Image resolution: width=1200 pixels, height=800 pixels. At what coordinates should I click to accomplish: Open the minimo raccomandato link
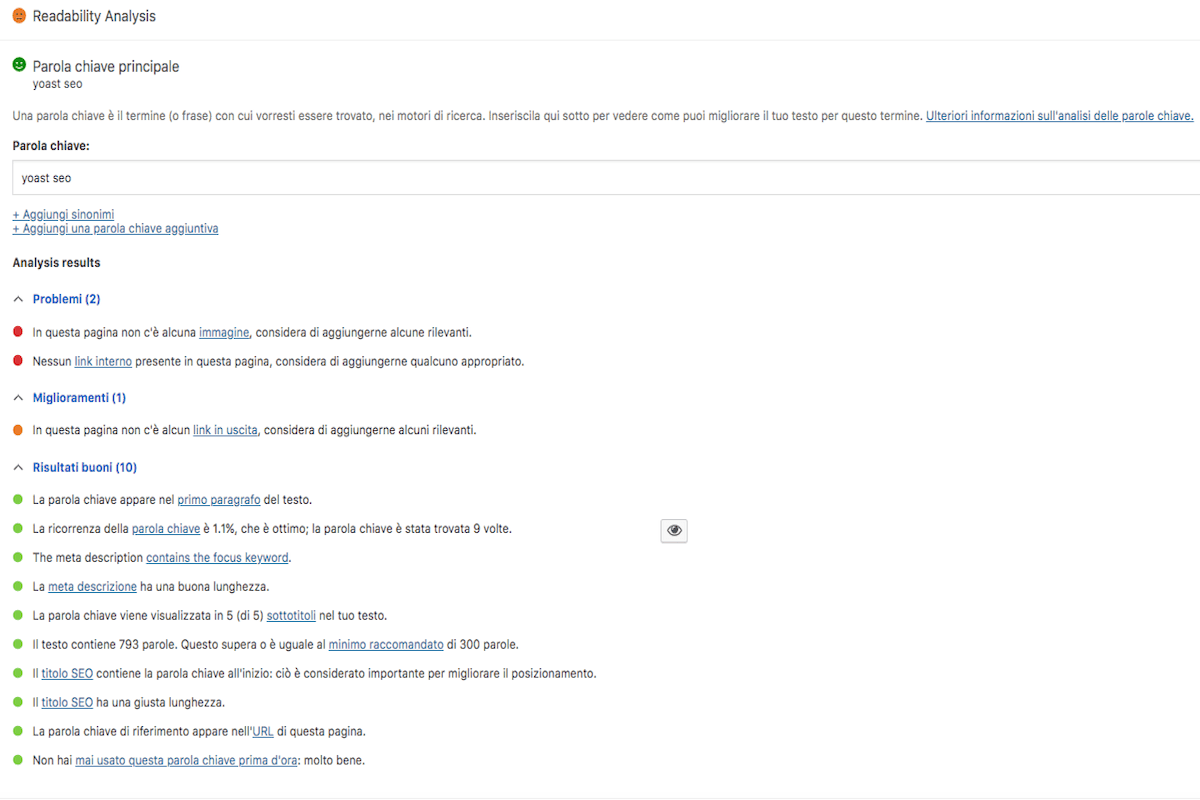coord(386,644)
